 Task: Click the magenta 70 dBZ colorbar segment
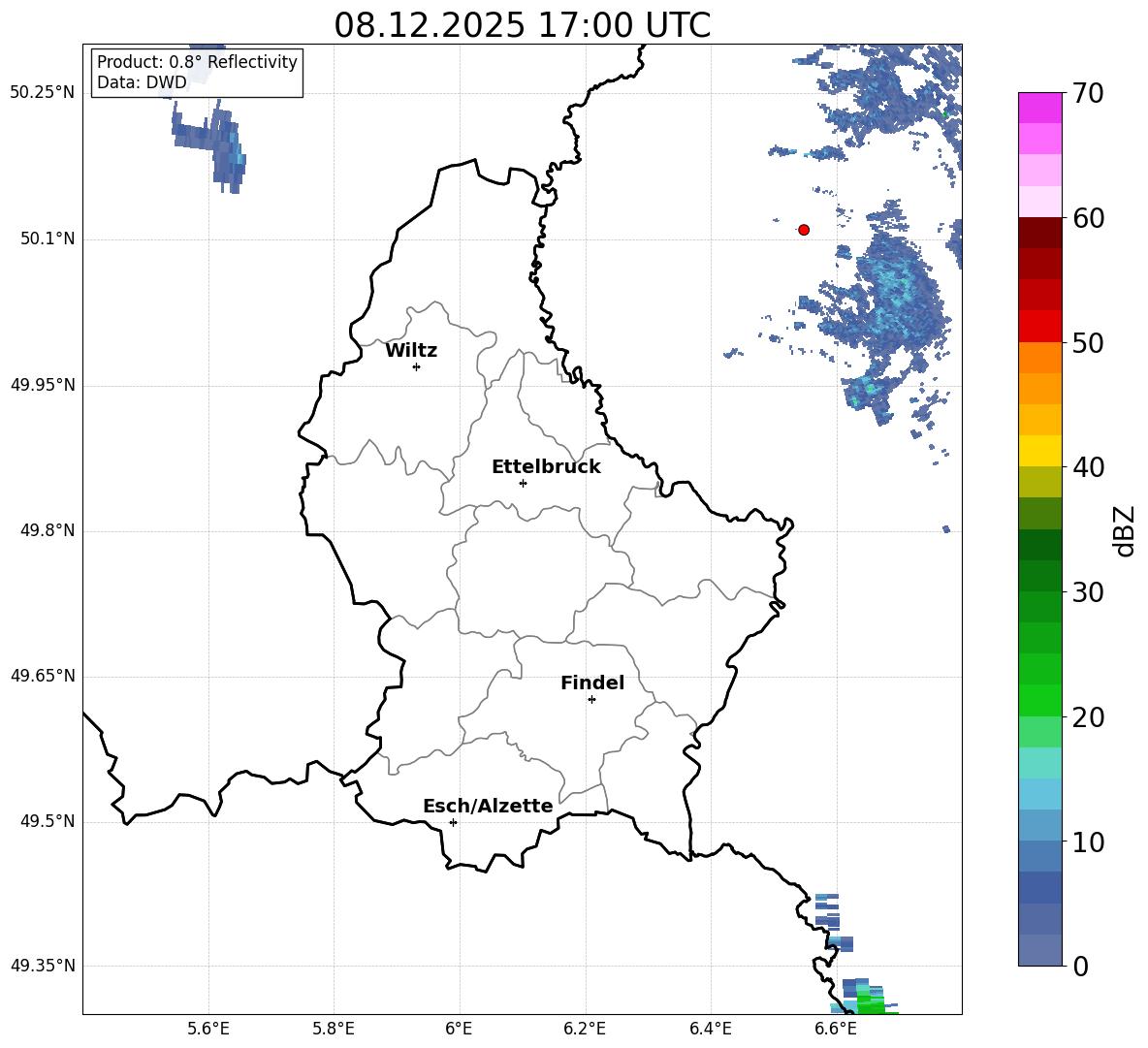(x=1039, y=108)
